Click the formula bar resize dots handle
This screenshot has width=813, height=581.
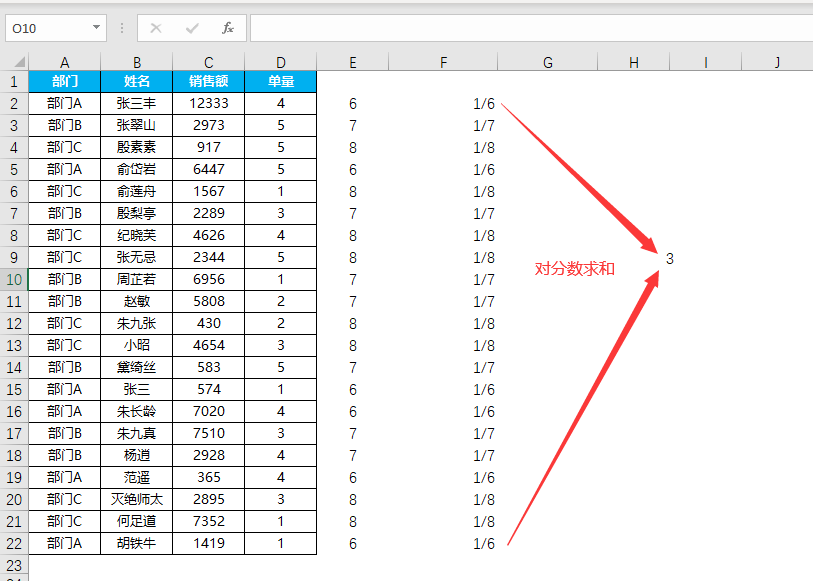122,28
